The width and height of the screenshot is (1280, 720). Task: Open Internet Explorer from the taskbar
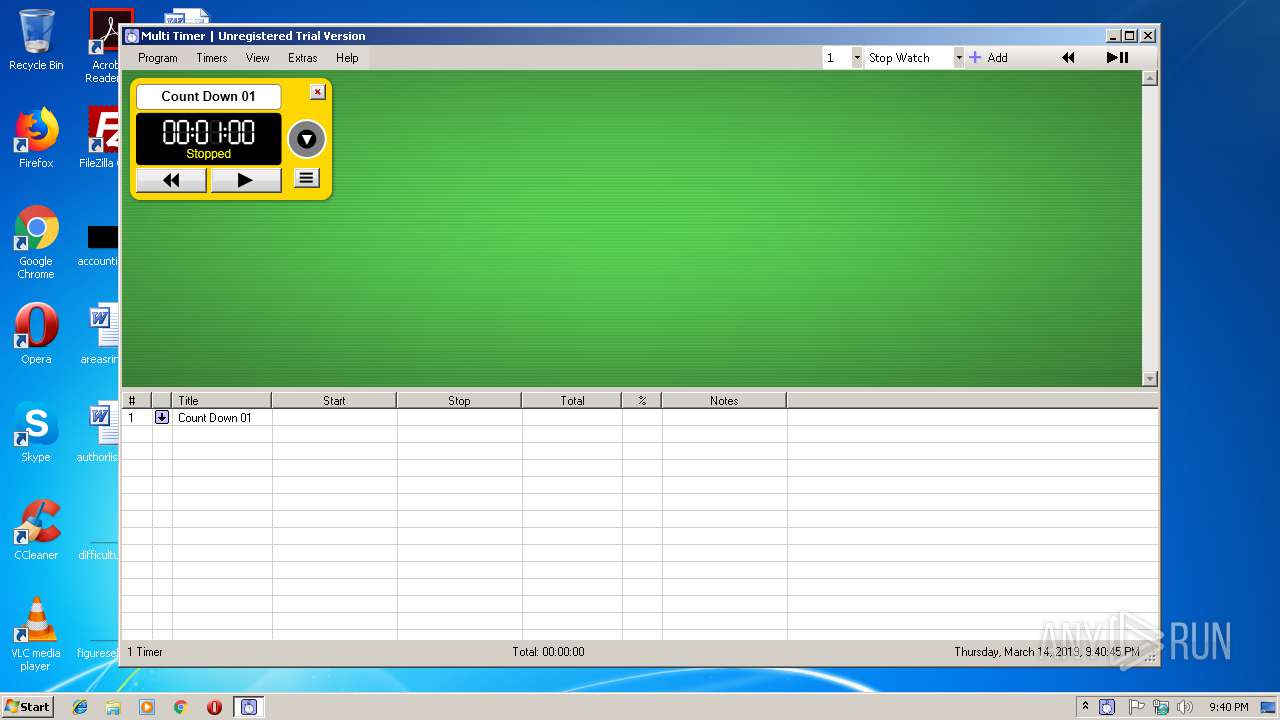(80, 707)
